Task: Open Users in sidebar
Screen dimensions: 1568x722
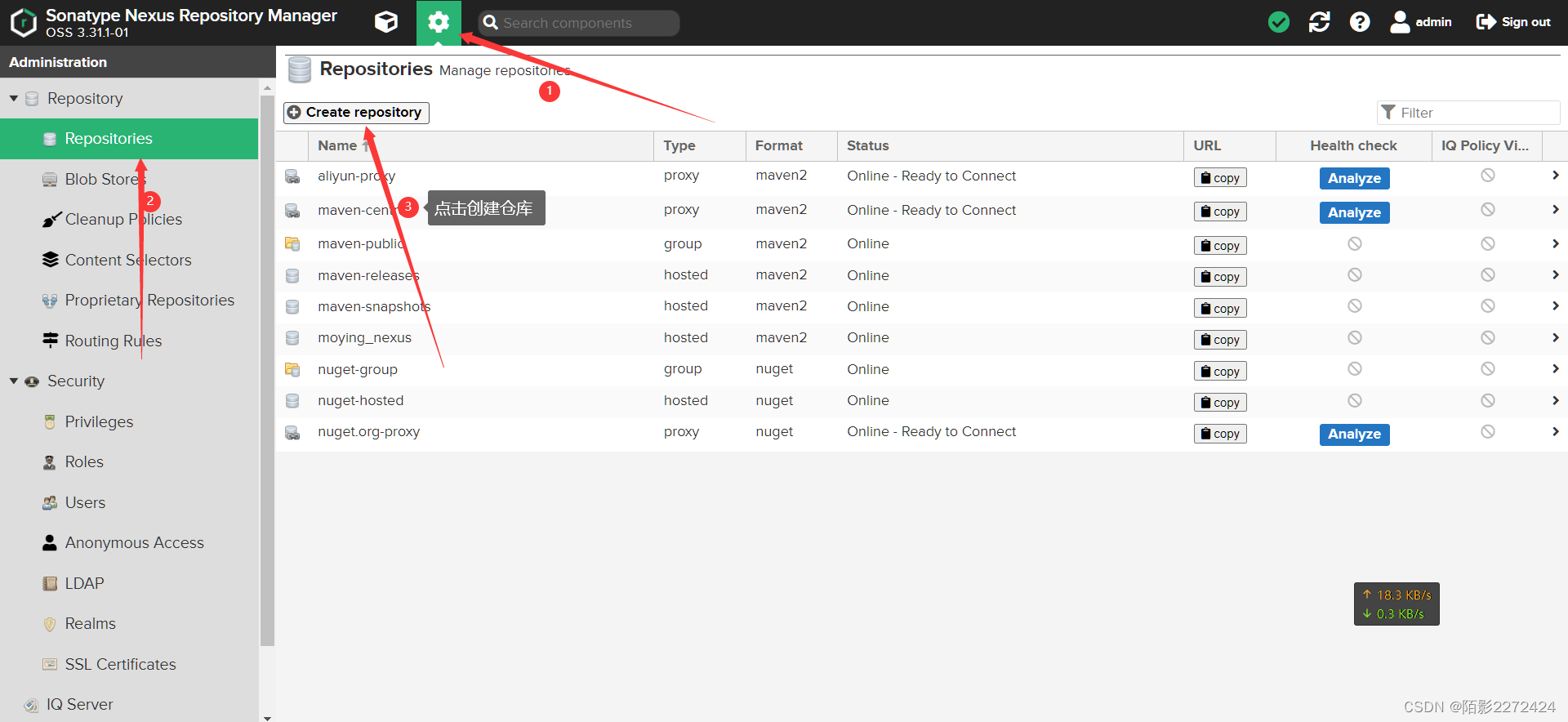Action: pos(129,502)
